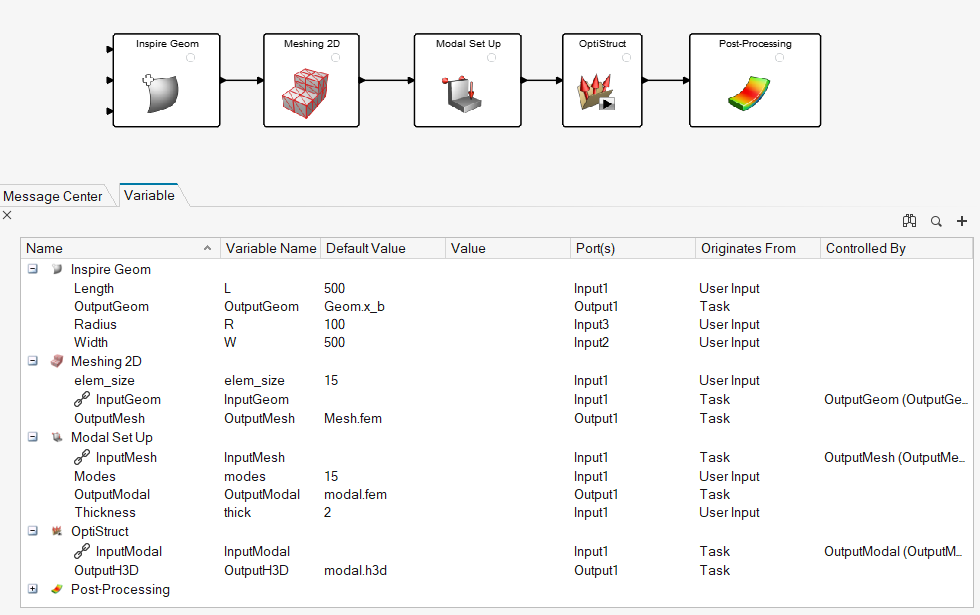
Task: Select the Modal Set Up node icon
Action: (x=465, y=93)
